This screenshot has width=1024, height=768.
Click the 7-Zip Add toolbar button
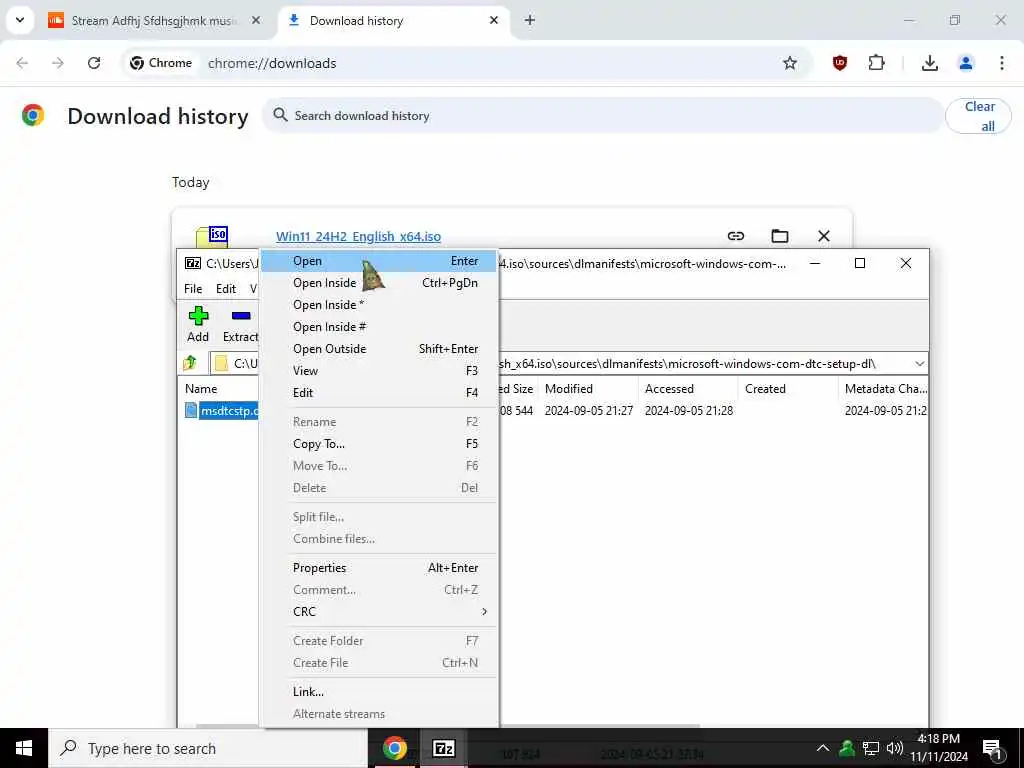[x=198, y=325]
